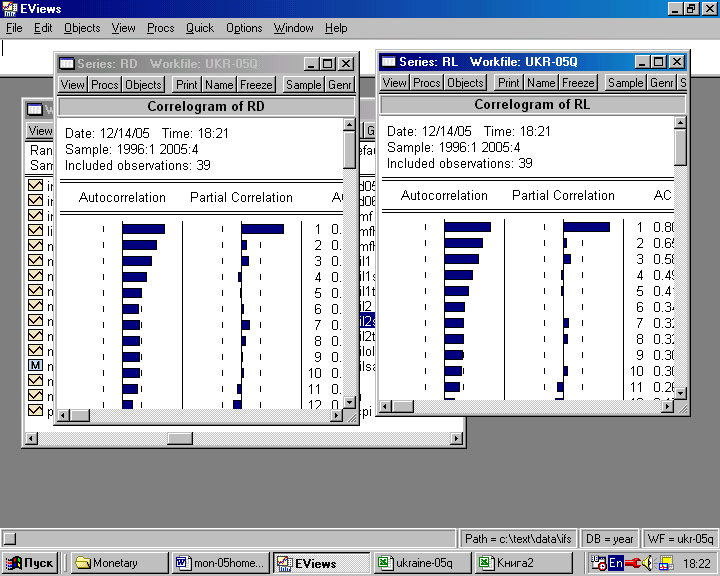This screenshot has height=576, width=720.
Task: Switch to Книга2 Excel workbook in taskbar
Action: [x=524, y=563]
